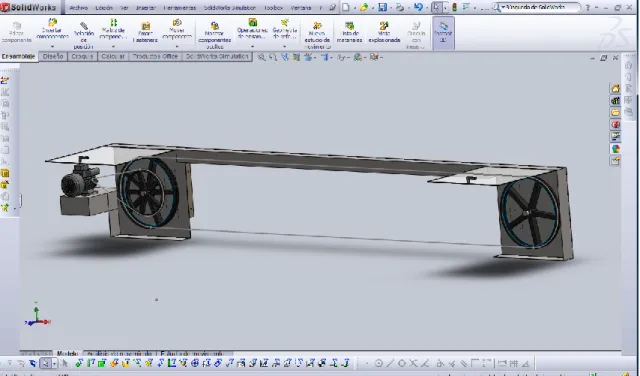This screenshot has height=376, width=640.
Task: Choose the Smart Fasteners tool
Action: pyautogui.click(x=145, y=33)
